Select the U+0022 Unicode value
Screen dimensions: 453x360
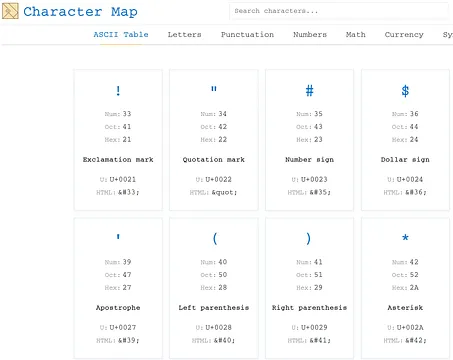coord(218,179)
